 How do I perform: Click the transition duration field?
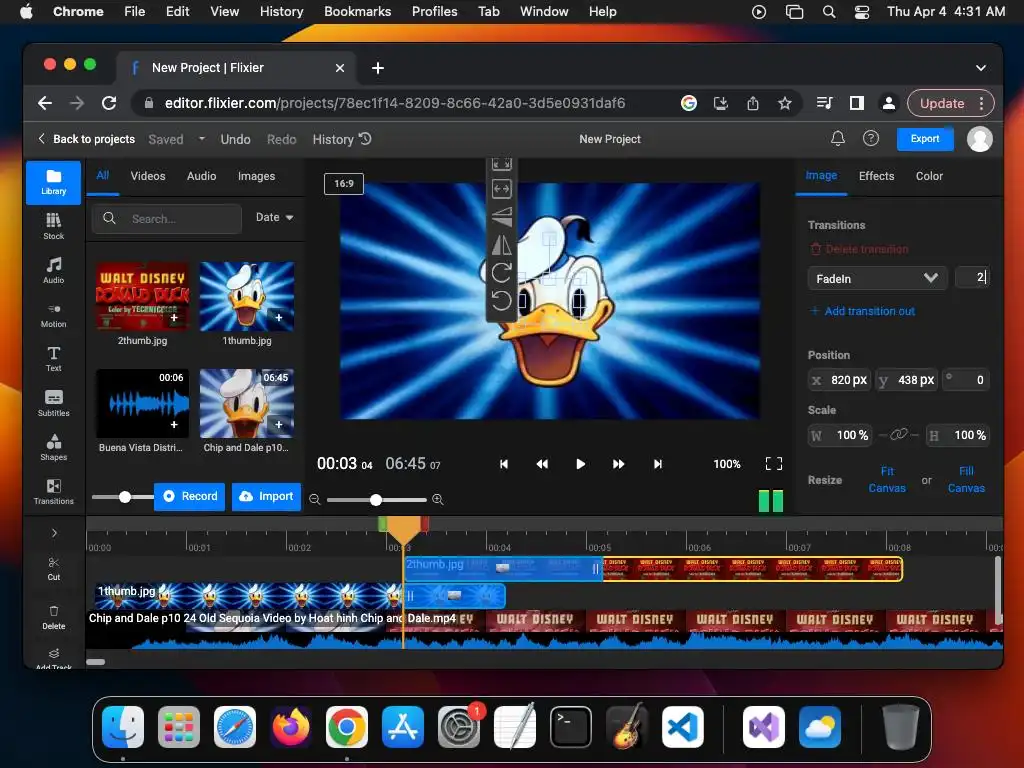tap(972, 278)
